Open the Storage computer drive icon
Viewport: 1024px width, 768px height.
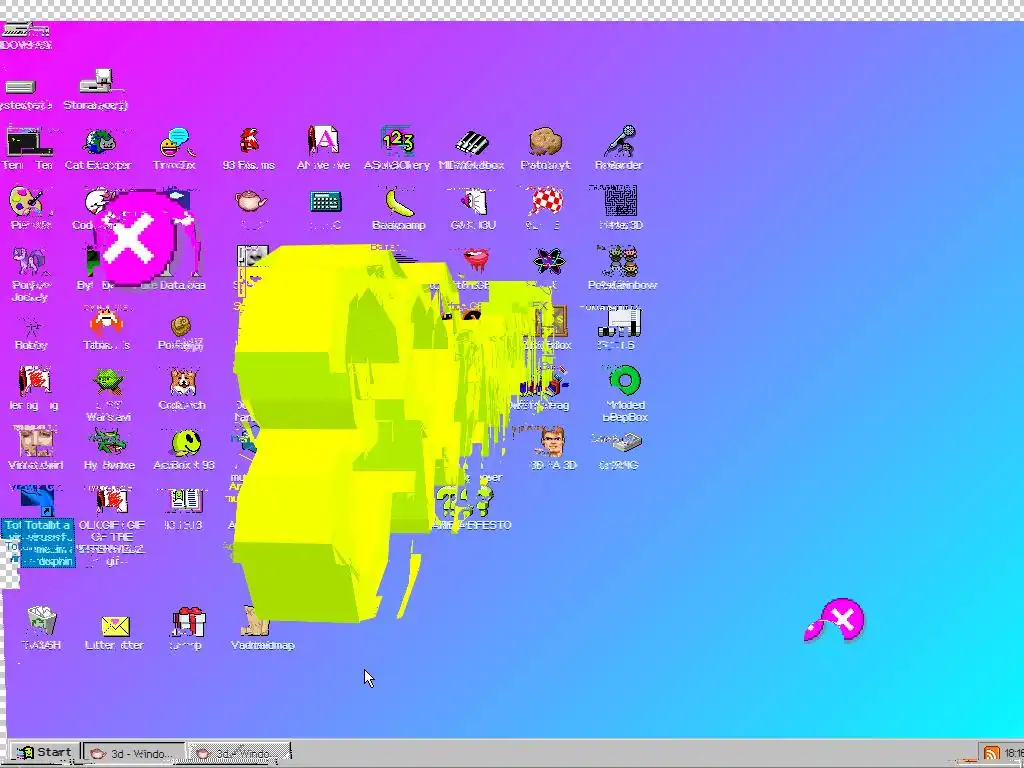(98, 81)
